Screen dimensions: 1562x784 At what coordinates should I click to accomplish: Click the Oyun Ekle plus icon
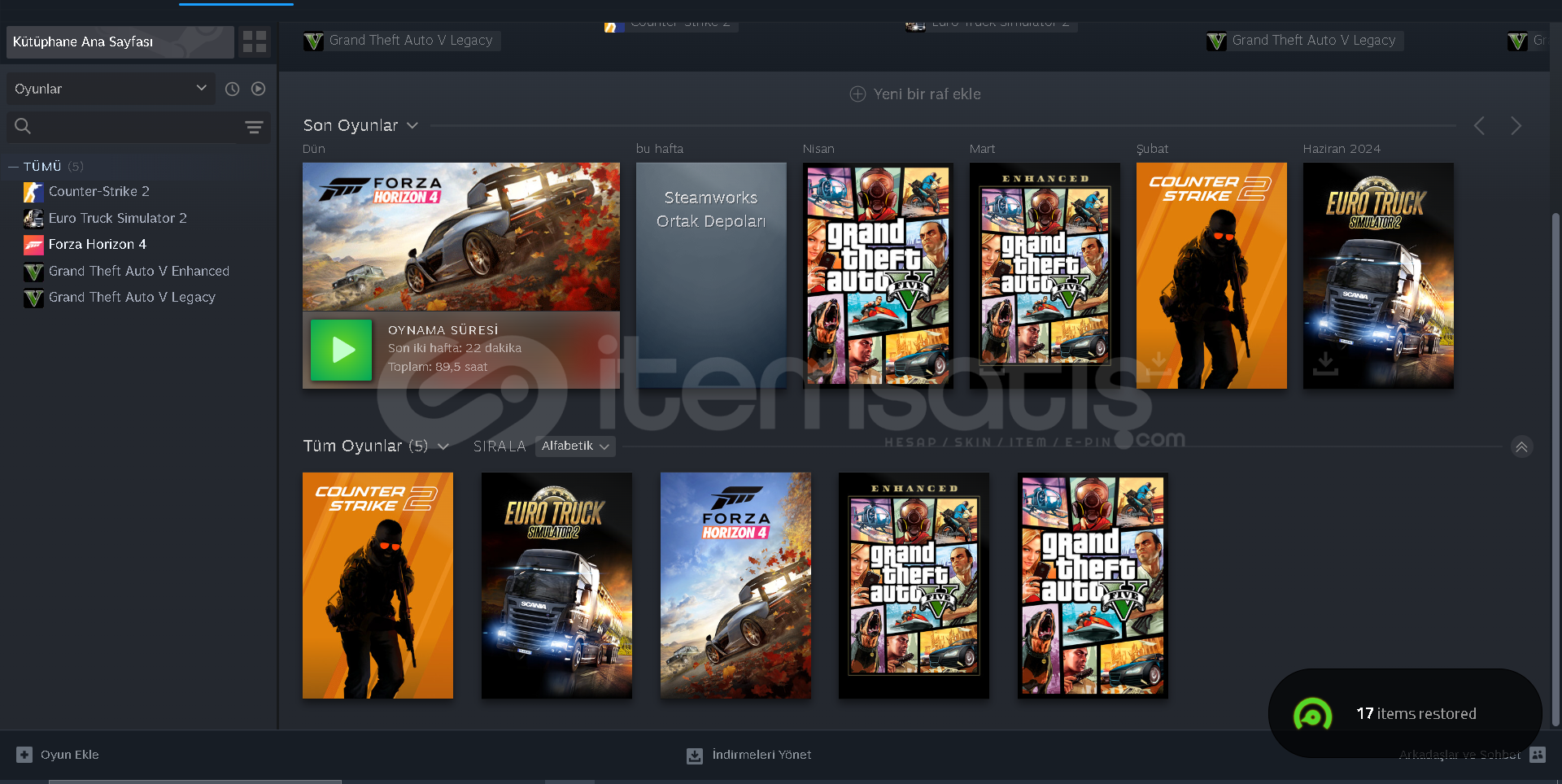(x=24, y=755)
